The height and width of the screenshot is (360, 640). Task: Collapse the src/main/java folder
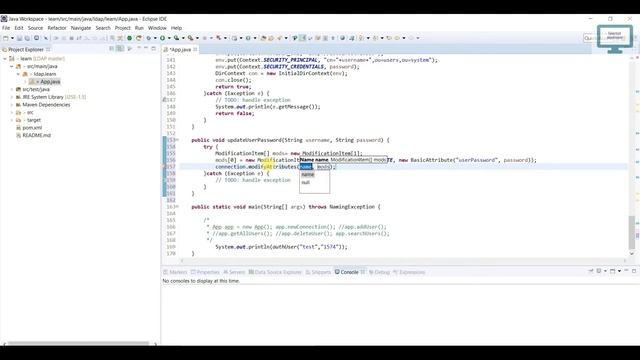[x=12, y=66]
